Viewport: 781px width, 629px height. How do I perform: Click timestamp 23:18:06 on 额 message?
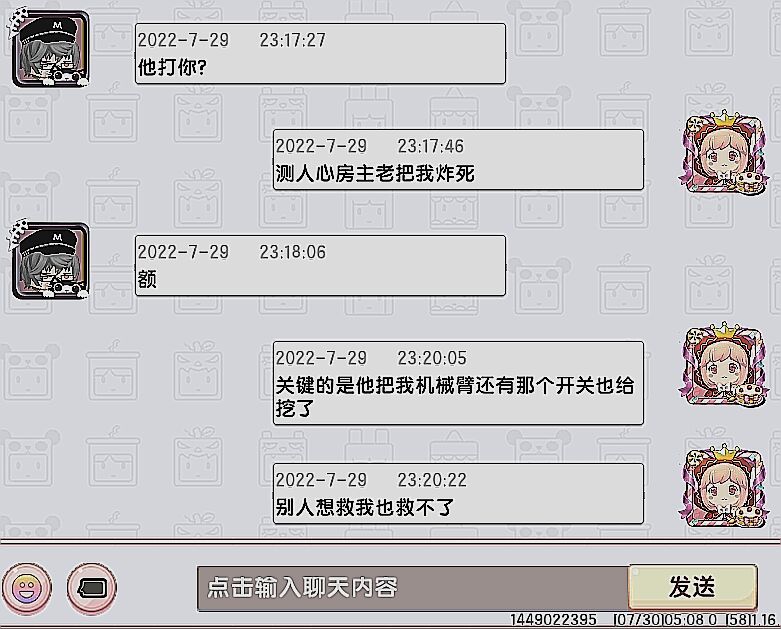coord(292,252)
